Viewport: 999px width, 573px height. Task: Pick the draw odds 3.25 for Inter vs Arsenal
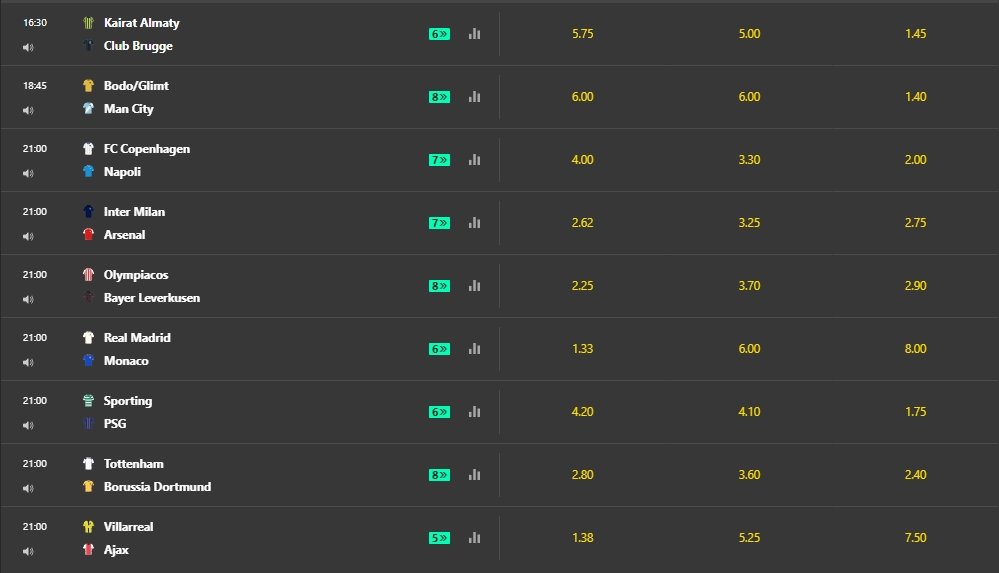tap(749, 223)
